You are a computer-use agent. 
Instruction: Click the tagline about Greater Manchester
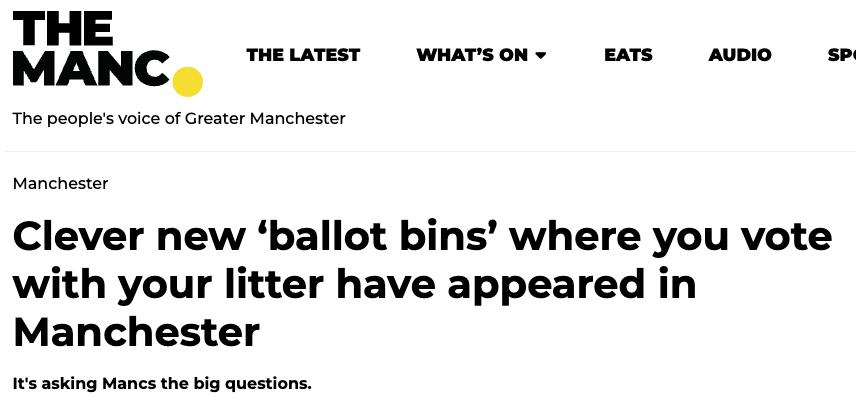[x=179, y=118]
